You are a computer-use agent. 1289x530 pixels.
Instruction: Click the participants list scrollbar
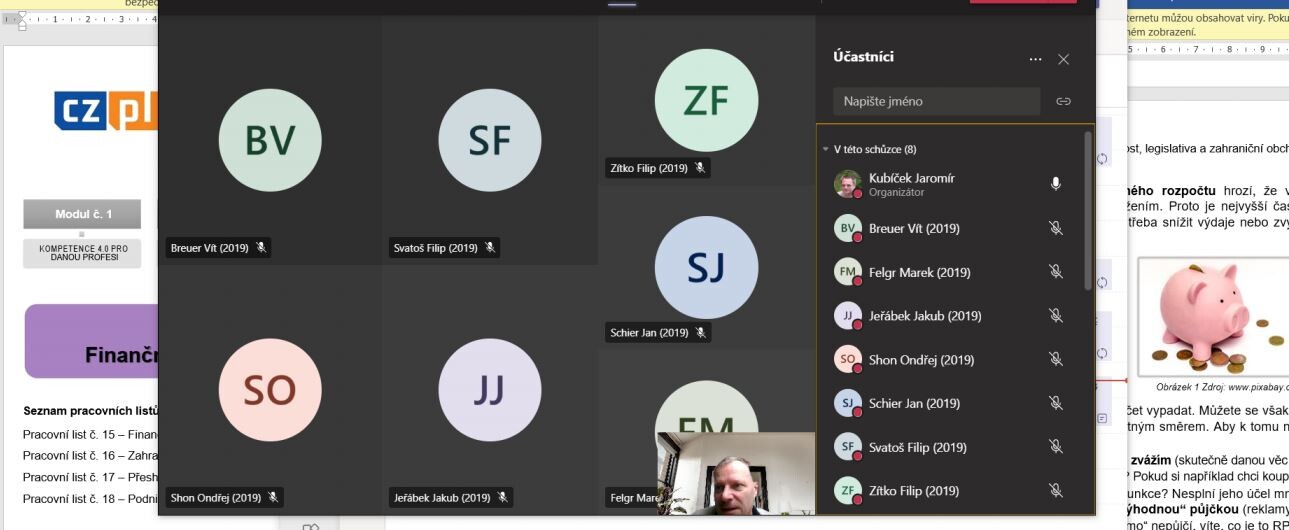point(1088,210)
